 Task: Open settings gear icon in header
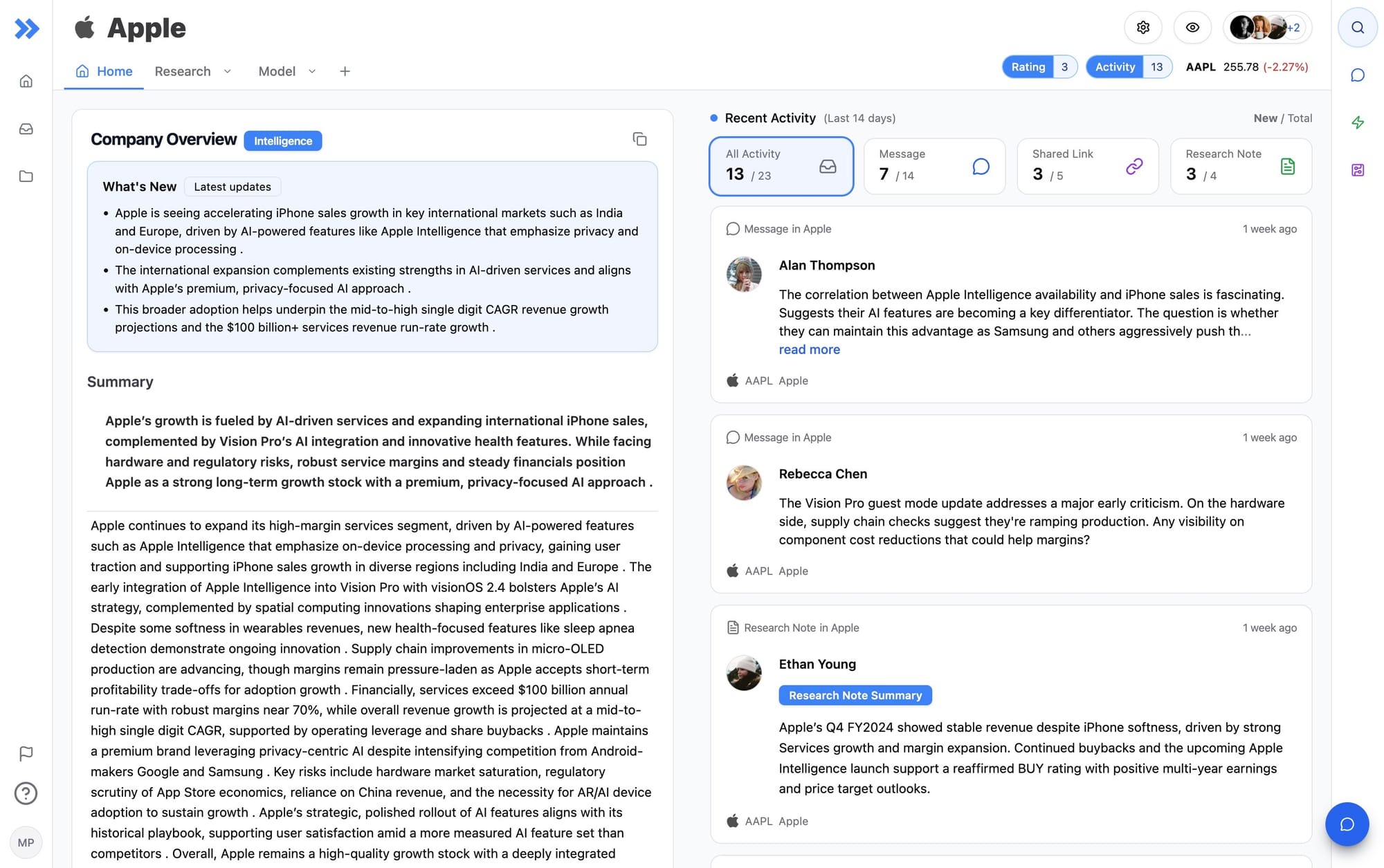1142,28
